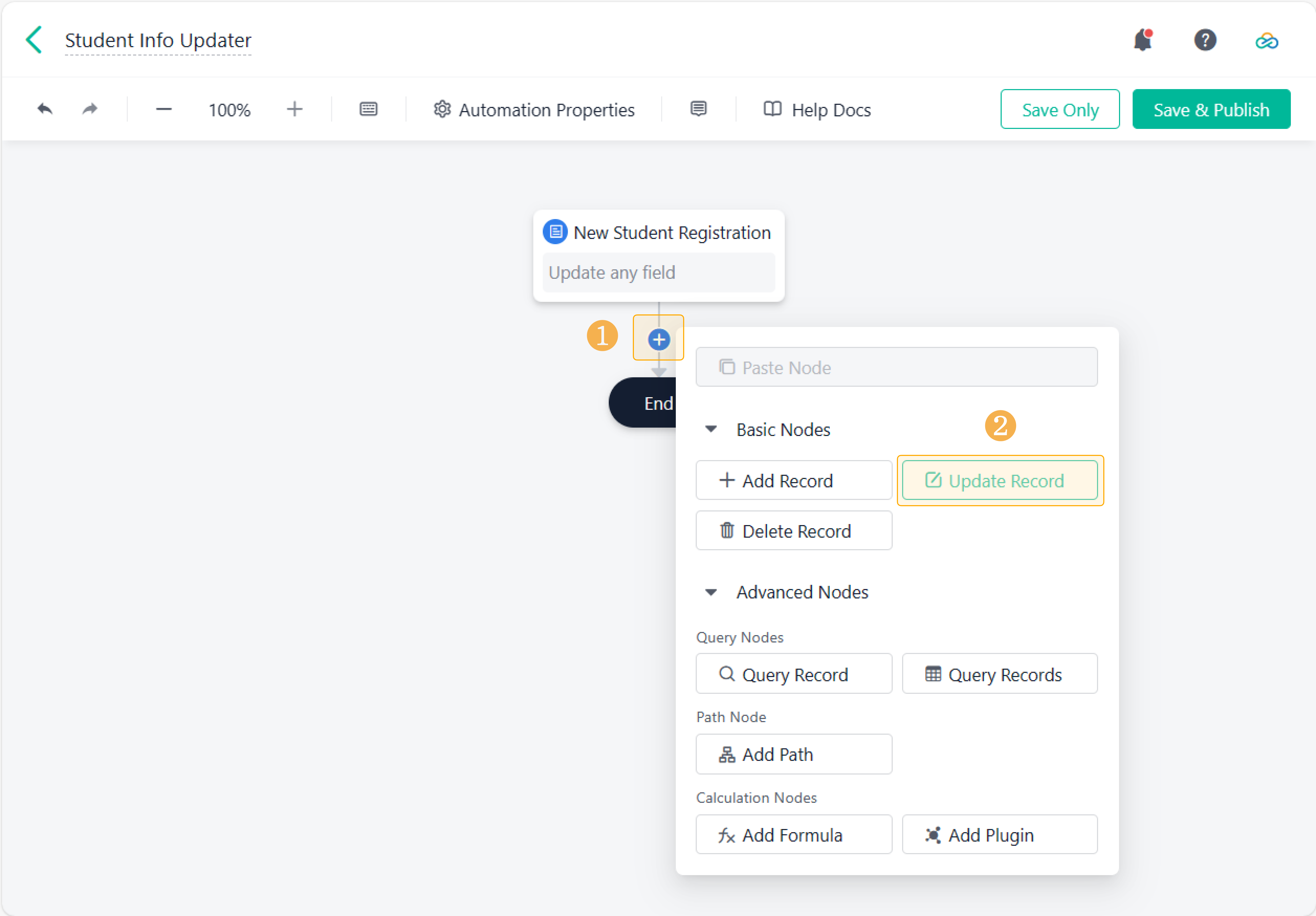The height and width of the screenshot is (916, 1316).
Task: Click Save Only button
Action: tap(1059, 110)
